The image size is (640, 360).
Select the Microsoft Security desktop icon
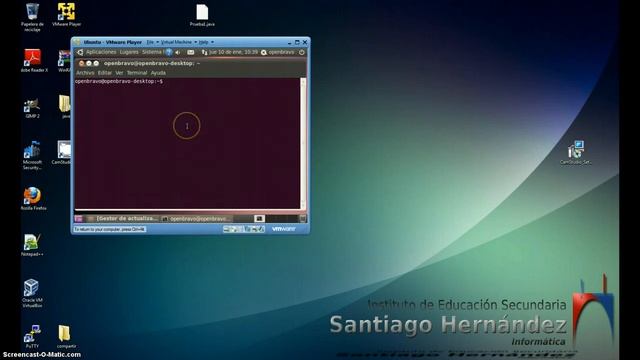(x=32, y=155)
